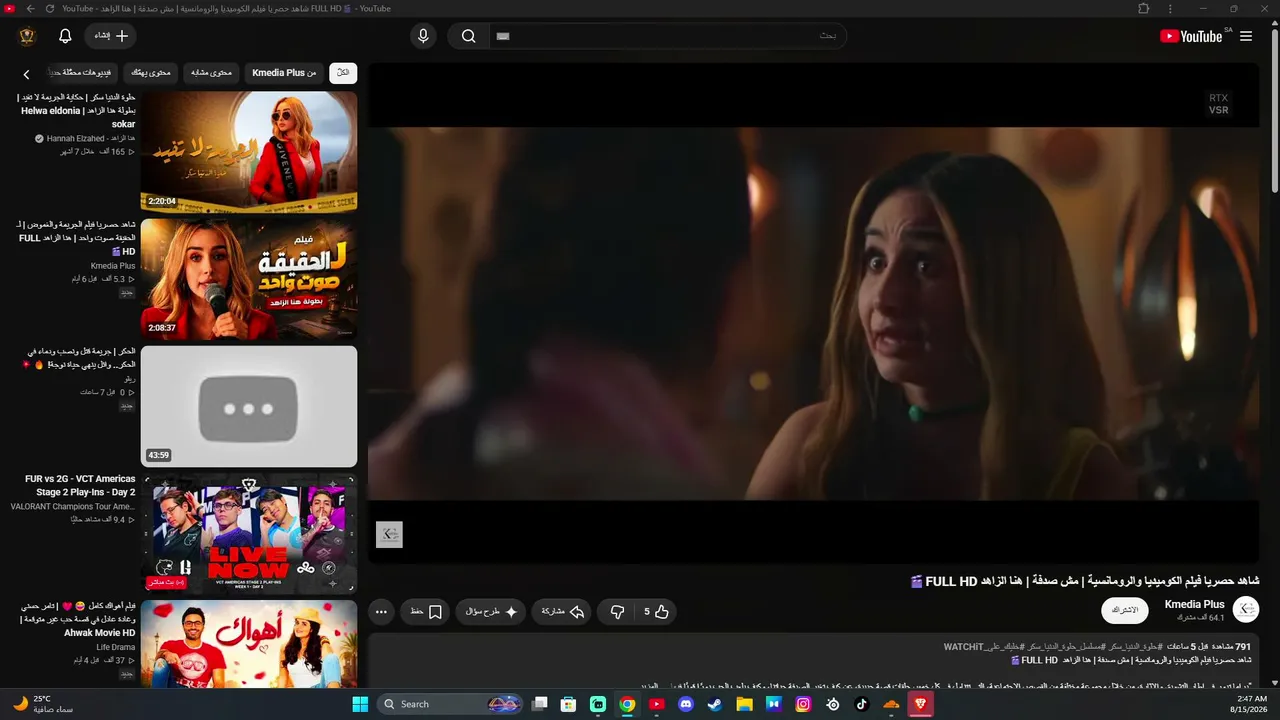Select the 'الكل' filter chip
Image resolution: width=1280 pixels, height=720 pixels.
coord(343,73)
